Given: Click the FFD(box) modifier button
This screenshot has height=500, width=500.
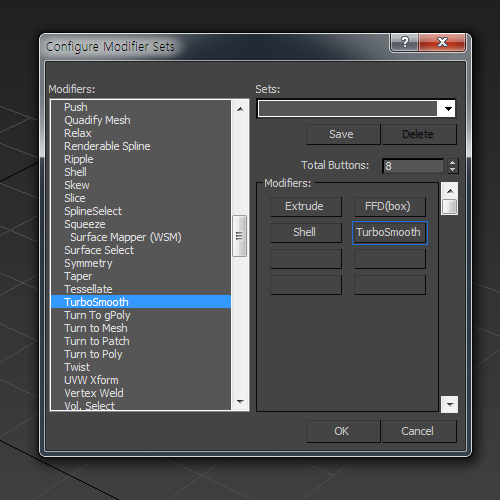Looking at the screenshot, I should point(389,206).
